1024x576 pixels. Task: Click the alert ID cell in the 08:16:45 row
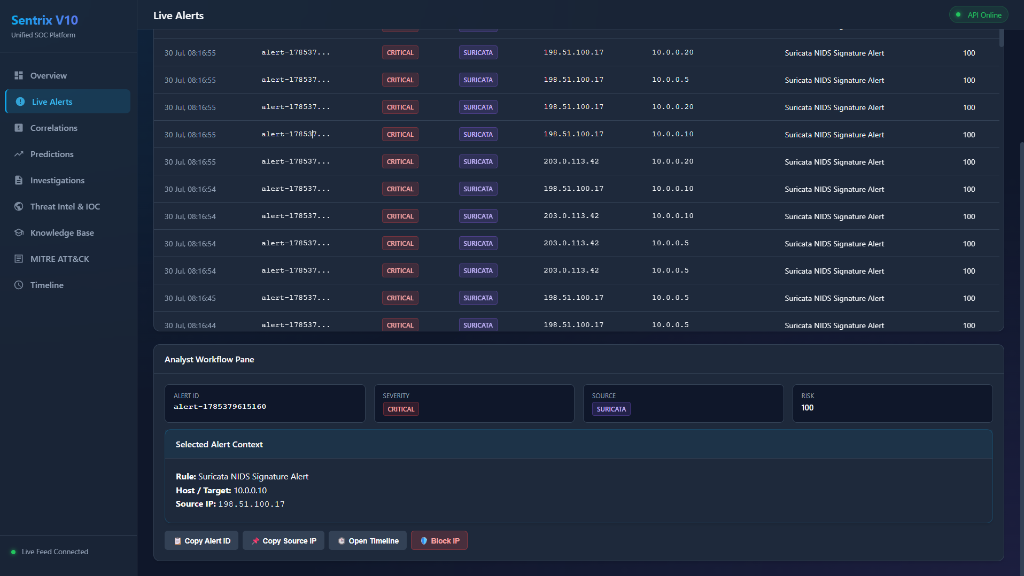295,298
